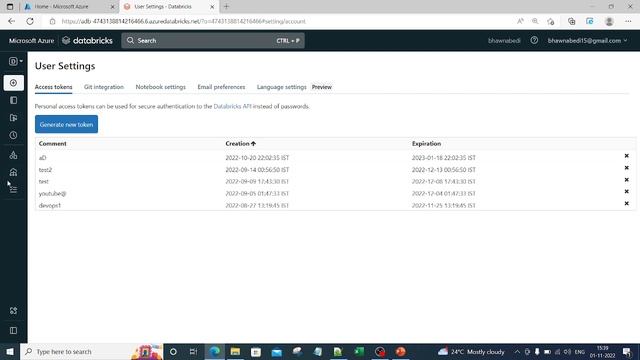The width and height of the screenshot is (640, 360).
Task: Open the browser profile avatar
Action: (609, 21)
